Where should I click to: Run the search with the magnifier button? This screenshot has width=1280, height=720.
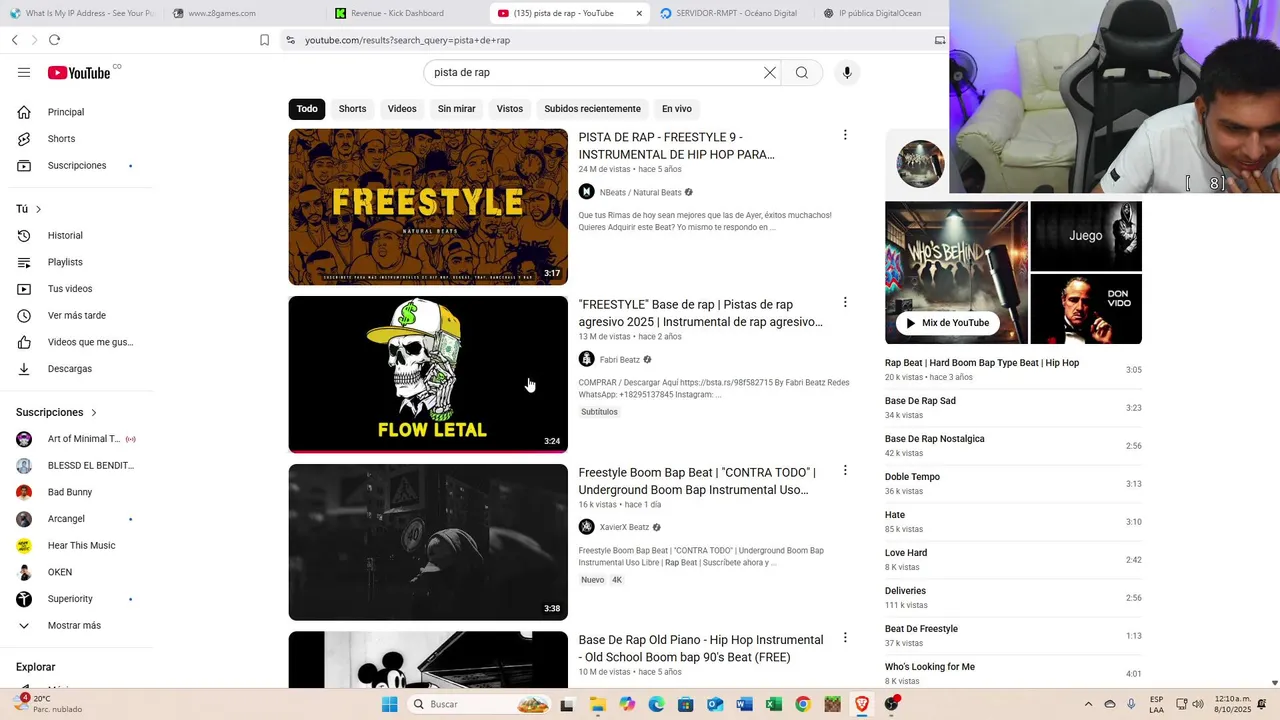coord(802,73)
